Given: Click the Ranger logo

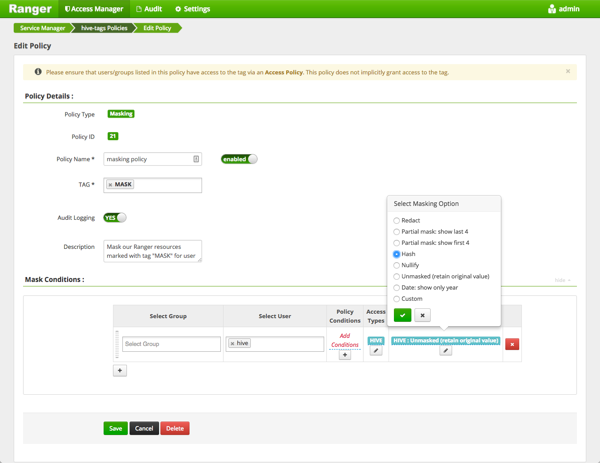Looking at the screenshot, I should (x=30, y=9).
